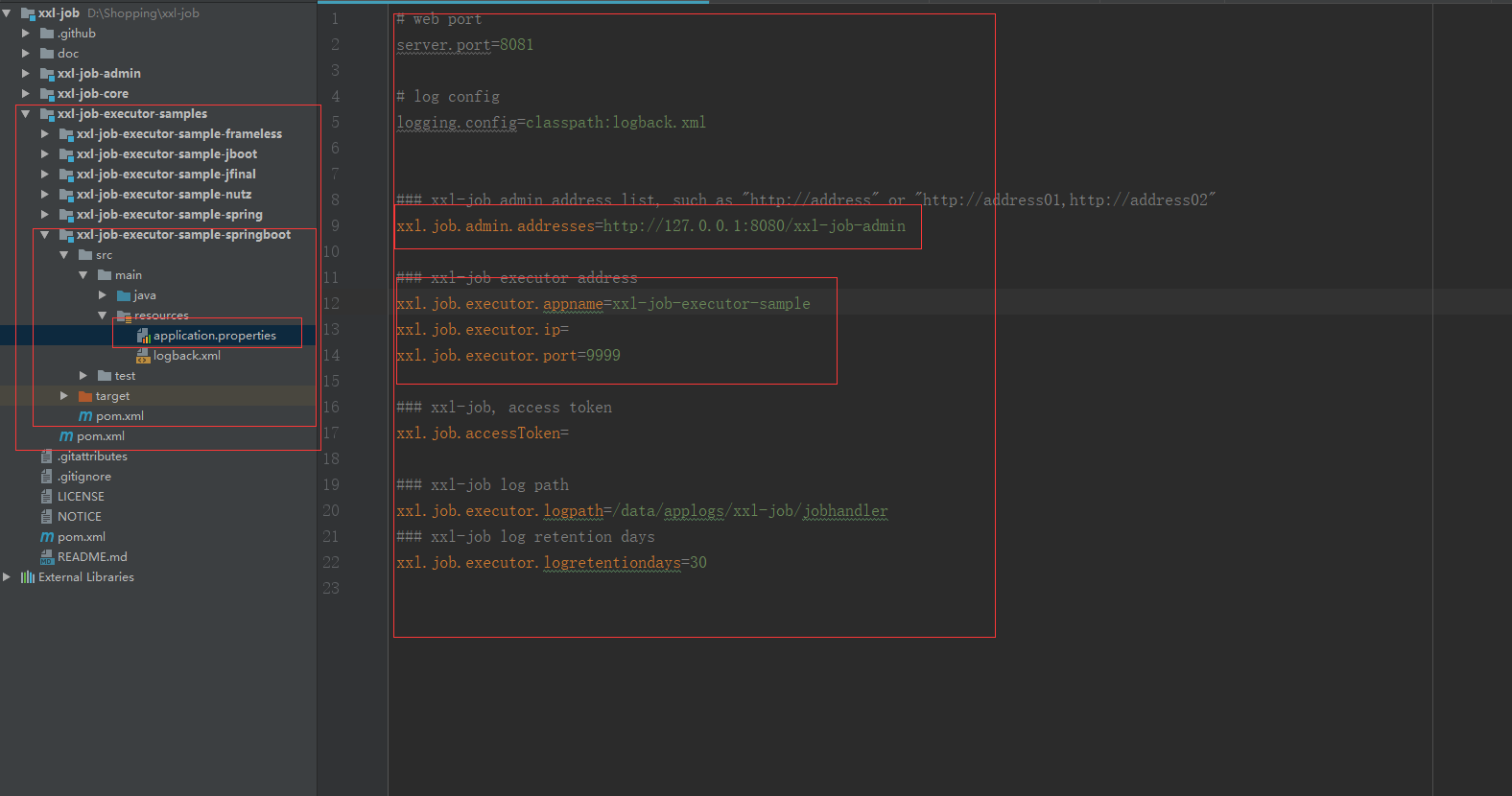Collapse xxl-job-executor-sample-springboot arrow
The width and height of the screenshot is (1512, 796).
45,235
